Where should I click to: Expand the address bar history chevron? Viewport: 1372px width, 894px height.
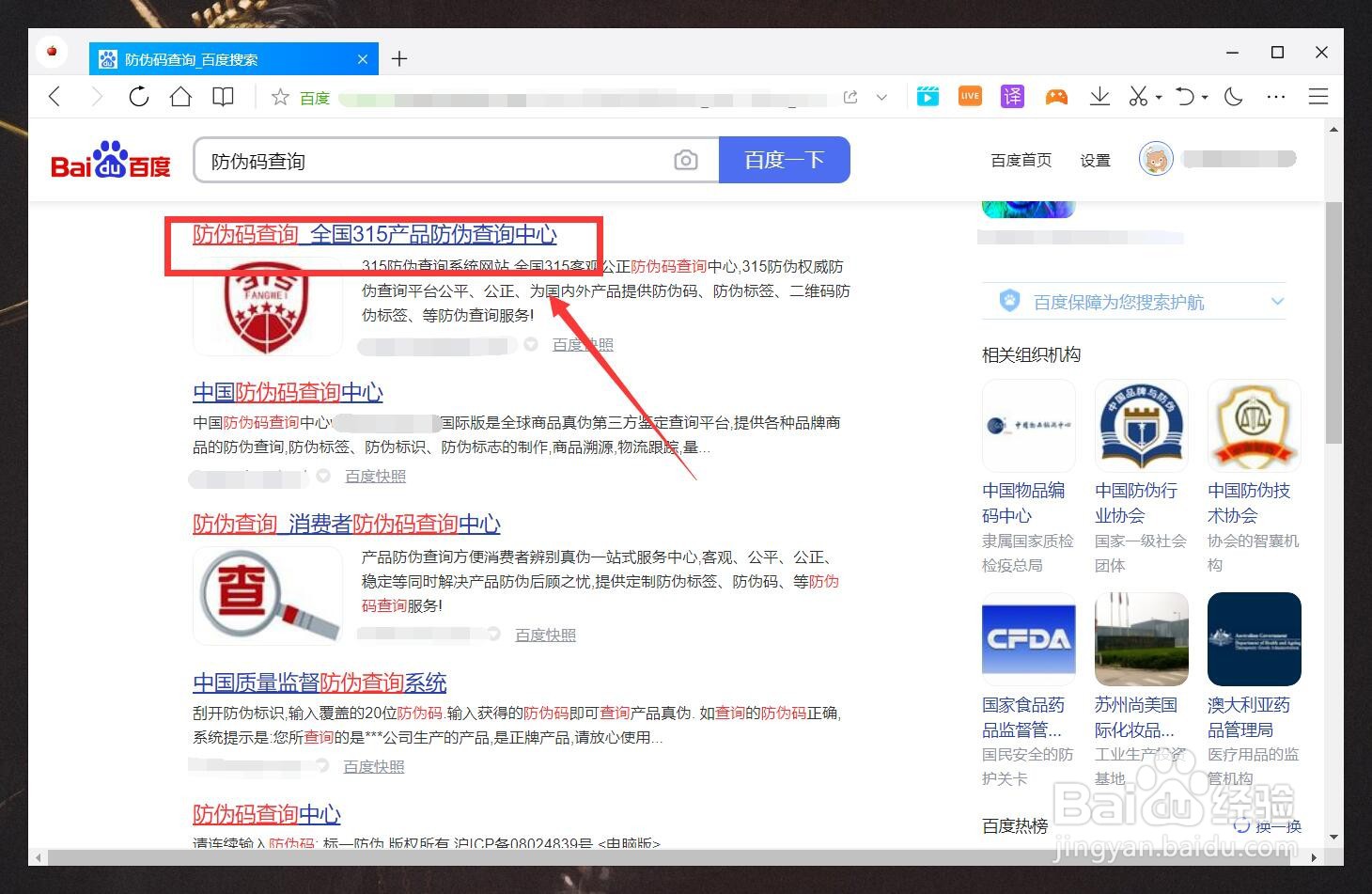tap(881, 97)
